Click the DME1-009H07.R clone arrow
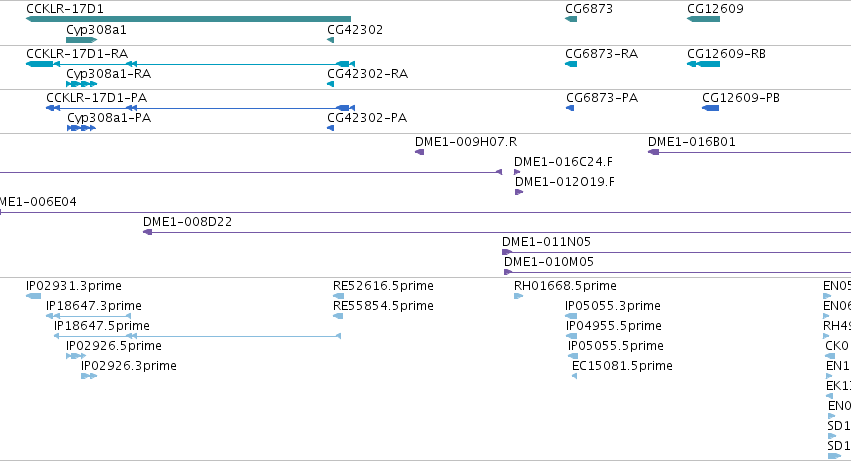851x461 pixels. [x=420, y=152]
